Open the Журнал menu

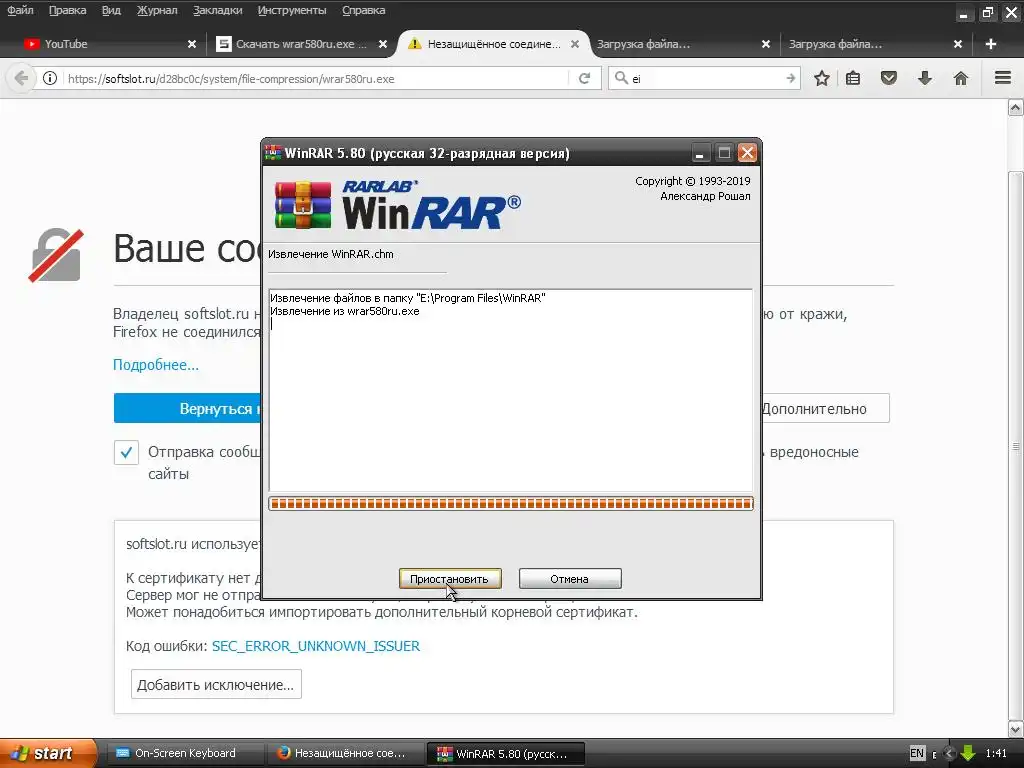tap(157, 10)
